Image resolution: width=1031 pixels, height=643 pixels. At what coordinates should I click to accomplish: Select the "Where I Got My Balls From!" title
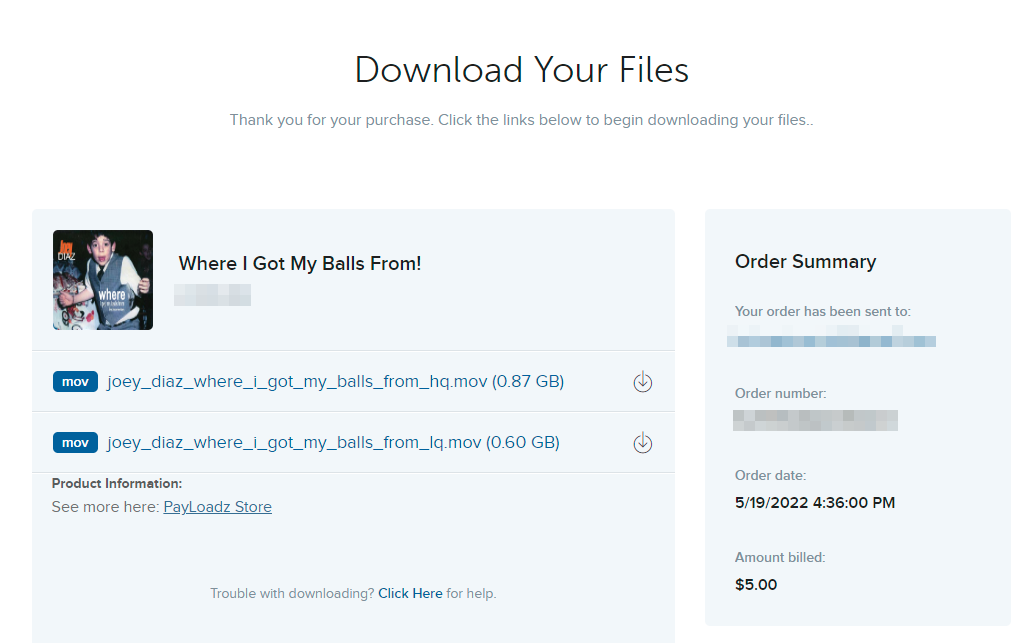point(300,264)
